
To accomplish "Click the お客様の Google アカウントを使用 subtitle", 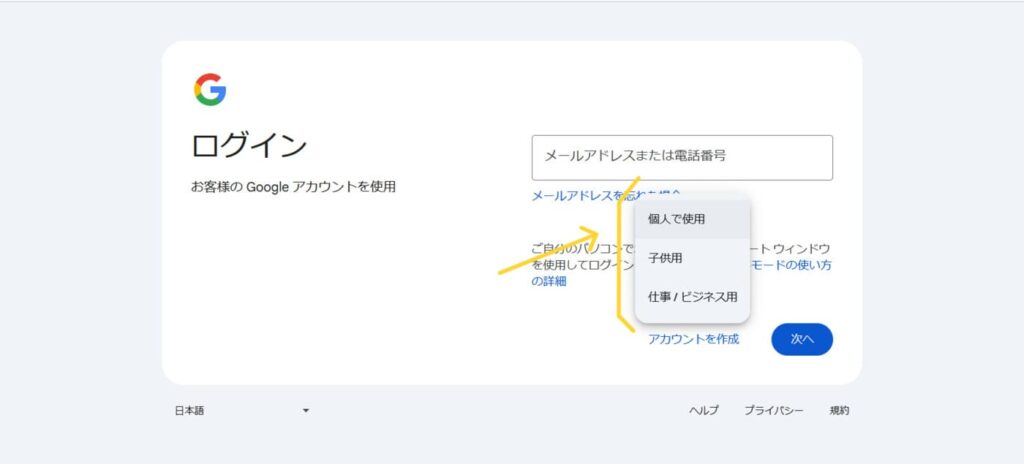I will coord(293,187).
